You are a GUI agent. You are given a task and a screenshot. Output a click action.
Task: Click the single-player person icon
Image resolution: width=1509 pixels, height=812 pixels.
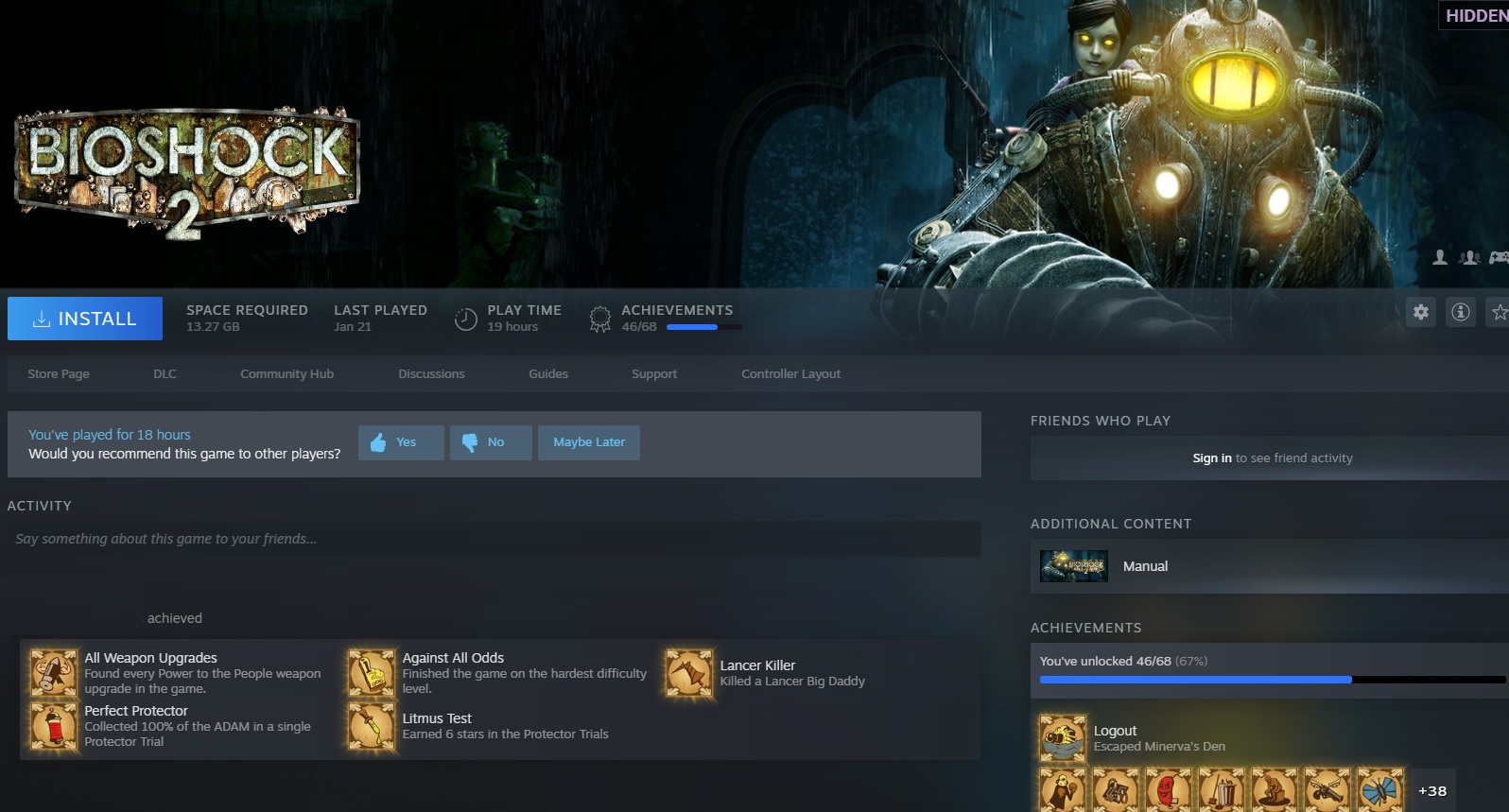click(1440, 257)
